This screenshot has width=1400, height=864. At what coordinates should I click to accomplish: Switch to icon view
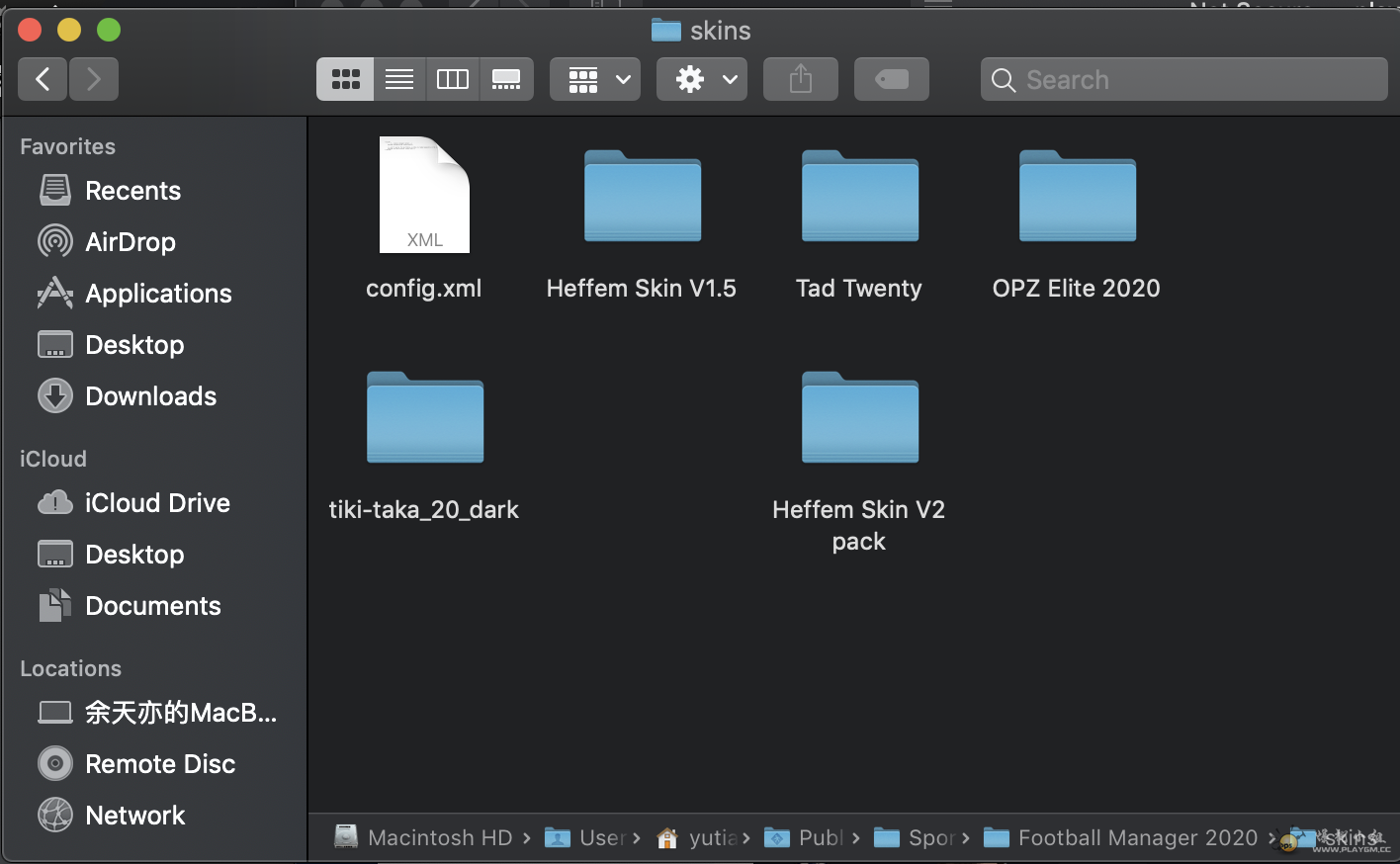point(345,79)
